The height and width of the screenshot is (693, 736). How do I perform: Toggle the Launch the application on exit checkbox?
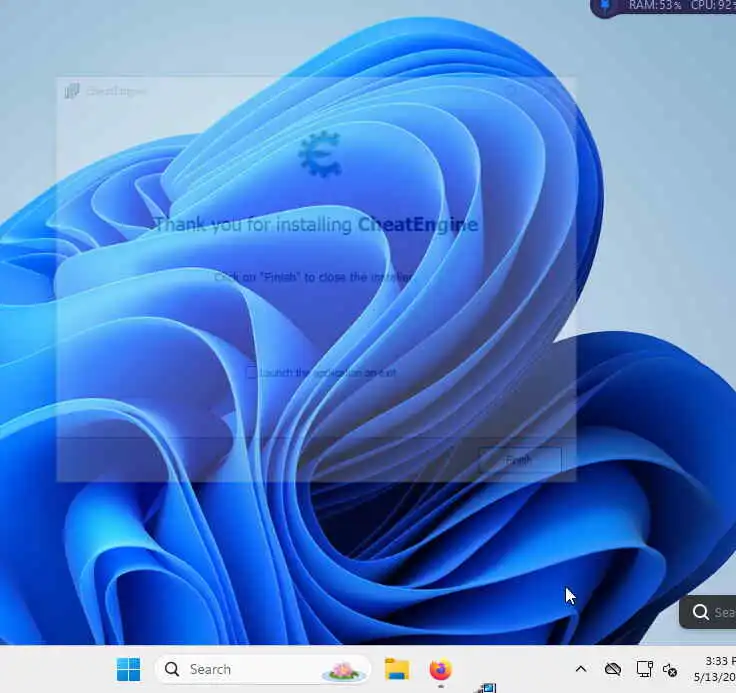(251, 373)
